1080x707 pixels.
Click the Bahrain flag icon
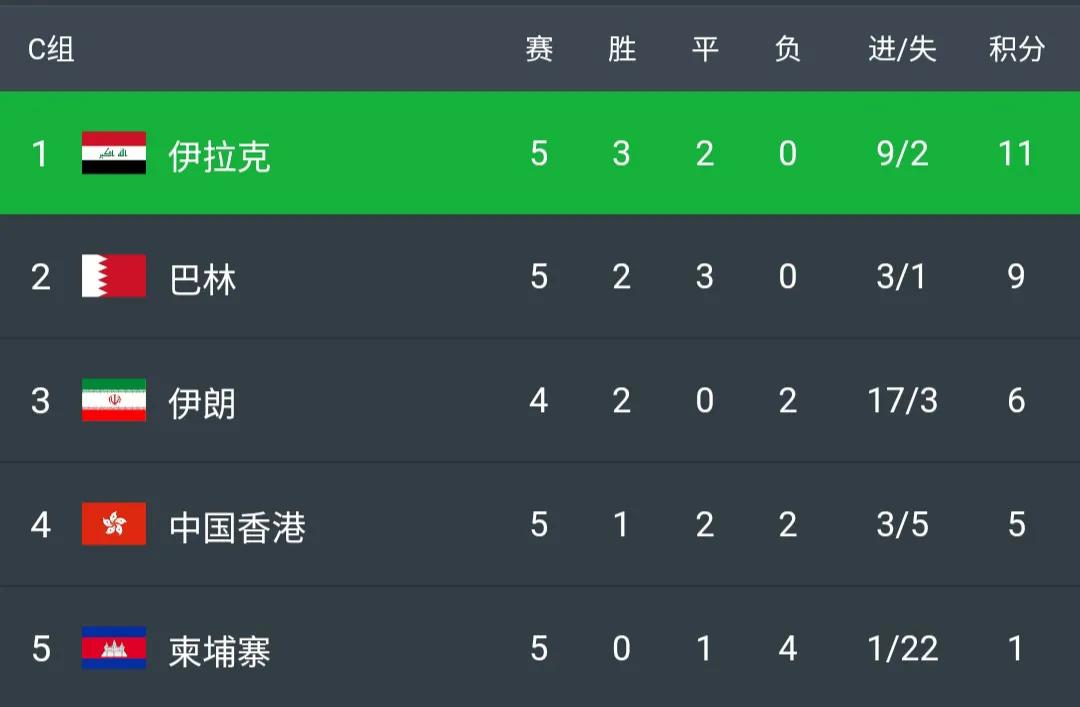coord(114,276)
